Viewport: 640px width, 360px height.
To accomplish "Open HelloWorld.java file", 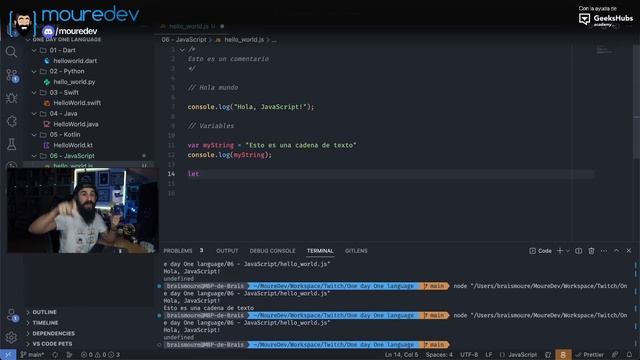I will pyautogui.click(x=76, y=124).
